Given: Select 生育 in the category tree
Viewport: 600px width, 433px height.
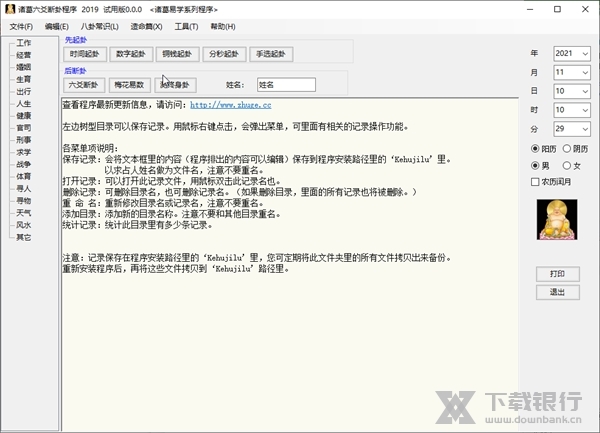Looking at the screenshot, I should coord(24,80).
